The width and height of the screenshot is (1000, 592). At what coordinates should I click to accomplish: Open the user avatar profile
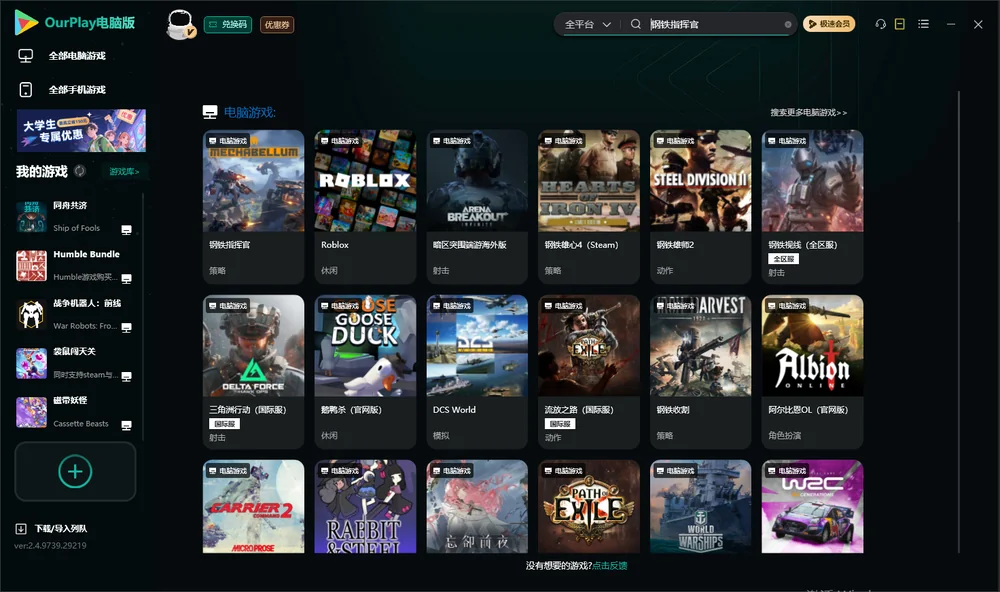[180, 25]
